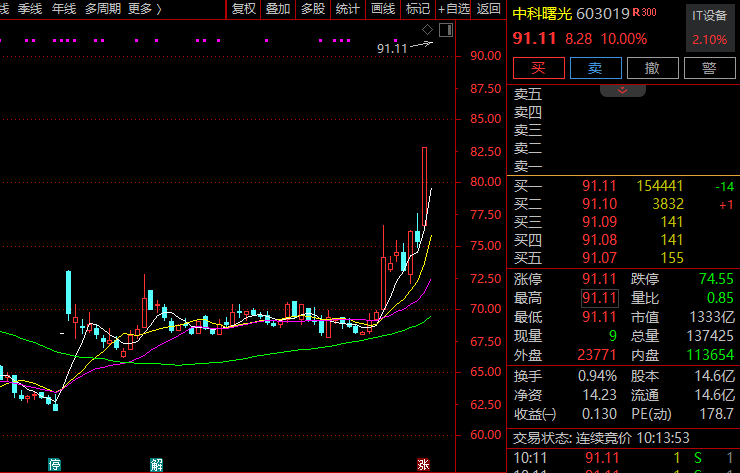This screenshot has width=740, height=473.
Task: Click the 卖五 sell order row
Action: click(x=623, y=94)
